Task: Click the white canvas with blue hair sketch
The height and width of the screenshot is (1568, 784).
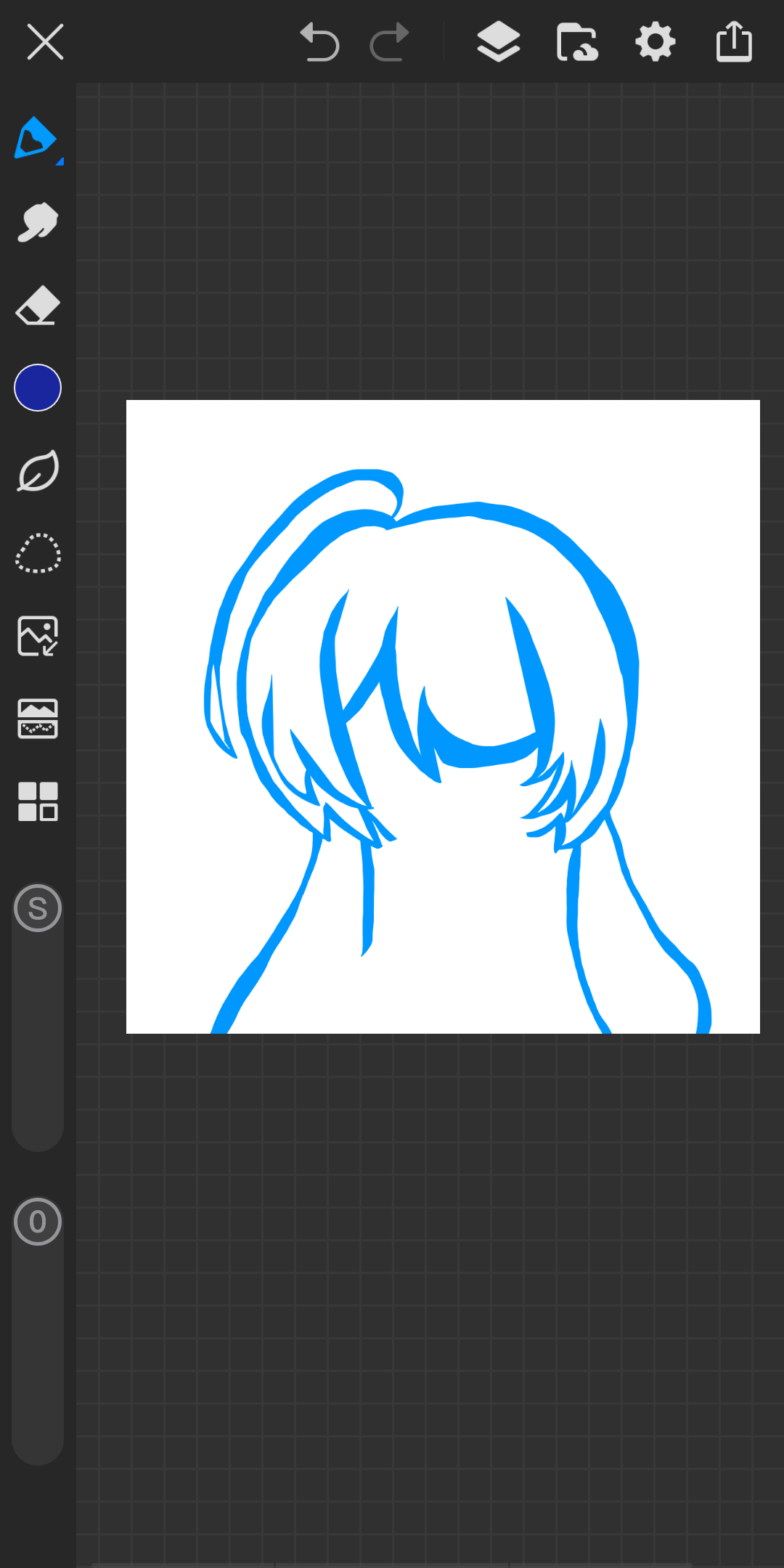Action: point(443,716)
